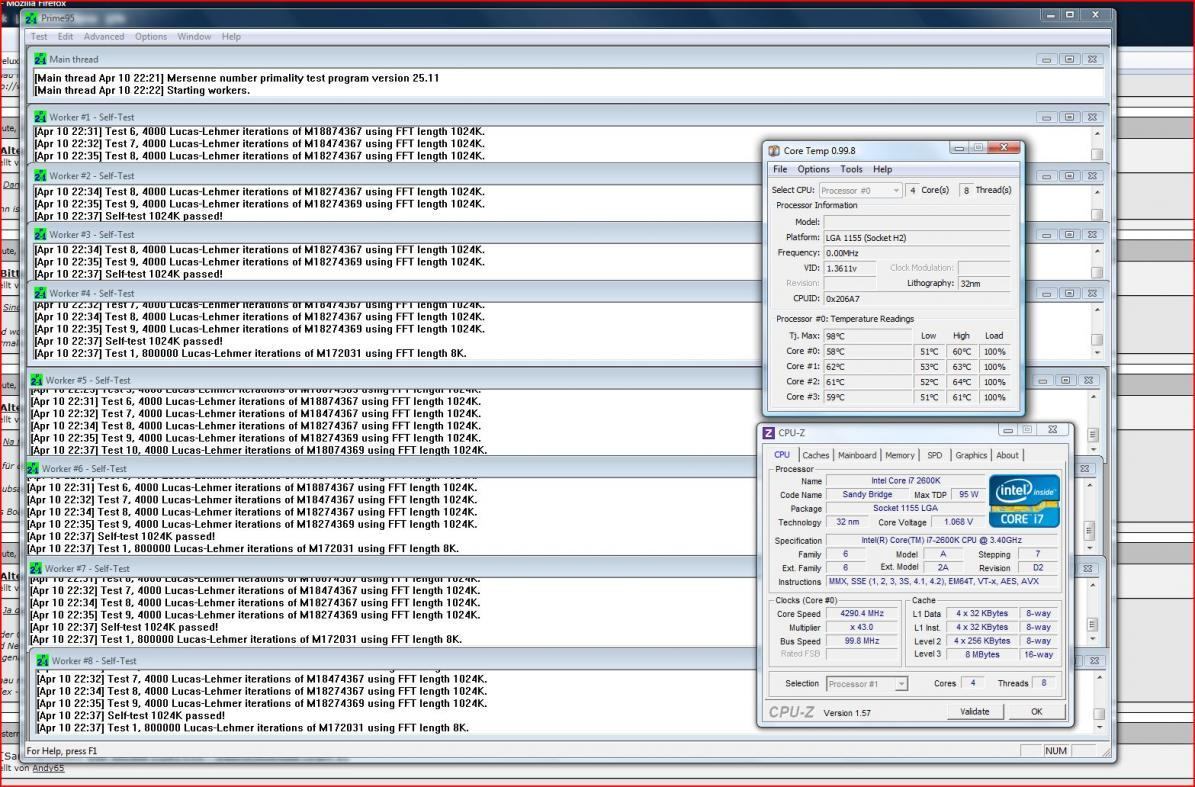Click the Bus Speed value 99.8 MHz
The image size is (1195, 787).
click(x=862, y=641)
